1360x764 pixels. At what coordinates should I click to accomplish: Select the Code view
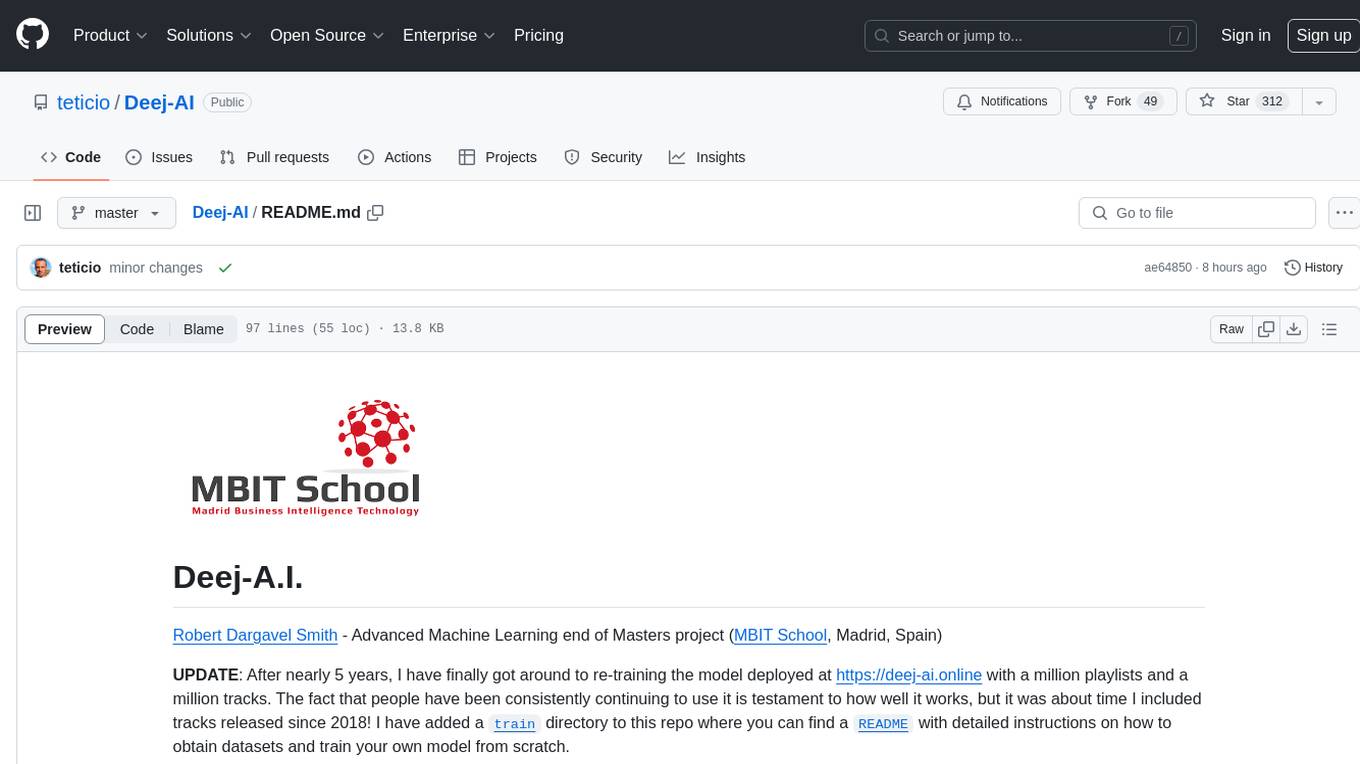pos(137,329)
